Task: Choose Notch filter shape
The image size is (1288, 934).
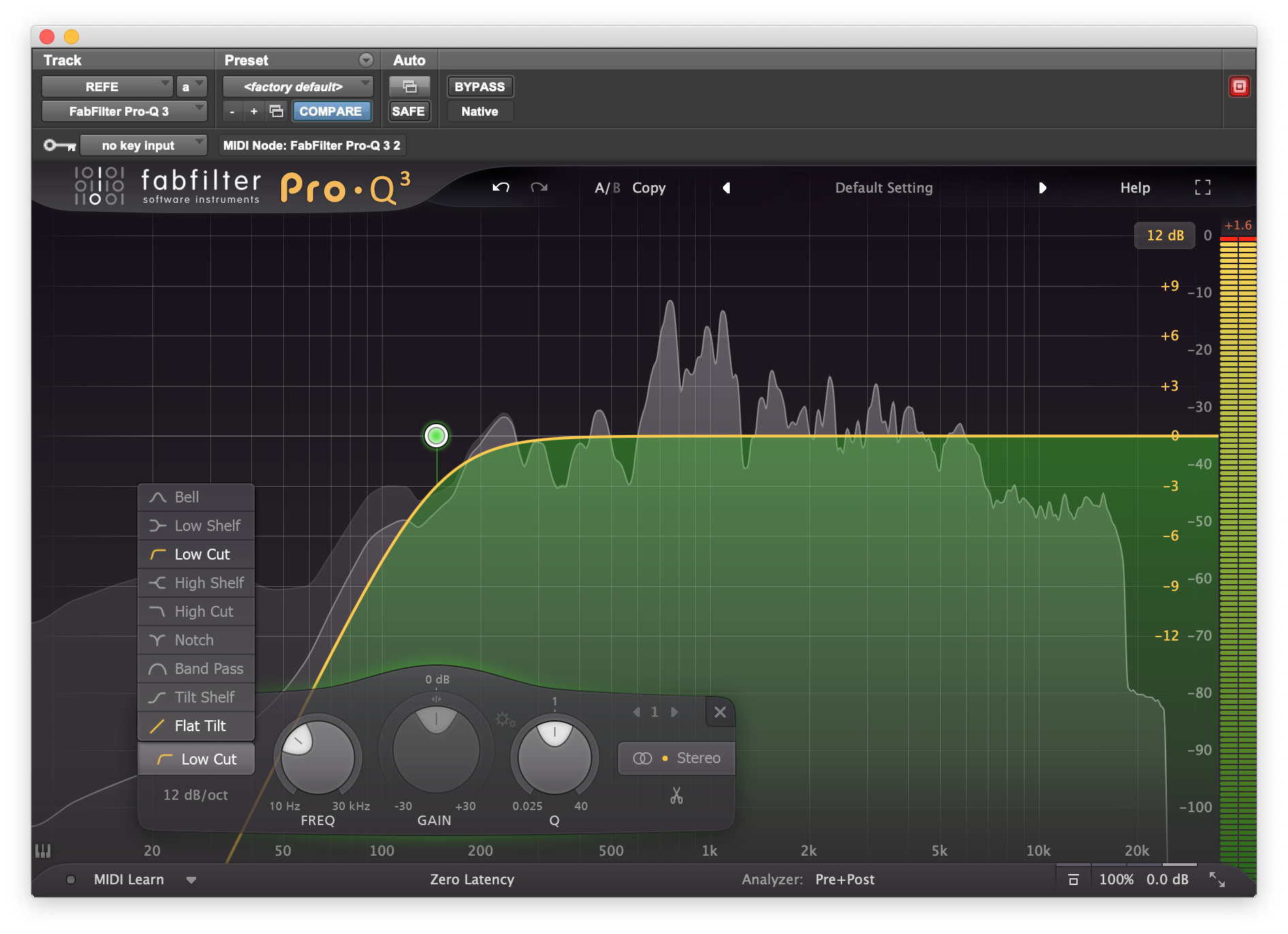Action: [x=196, y=640]
